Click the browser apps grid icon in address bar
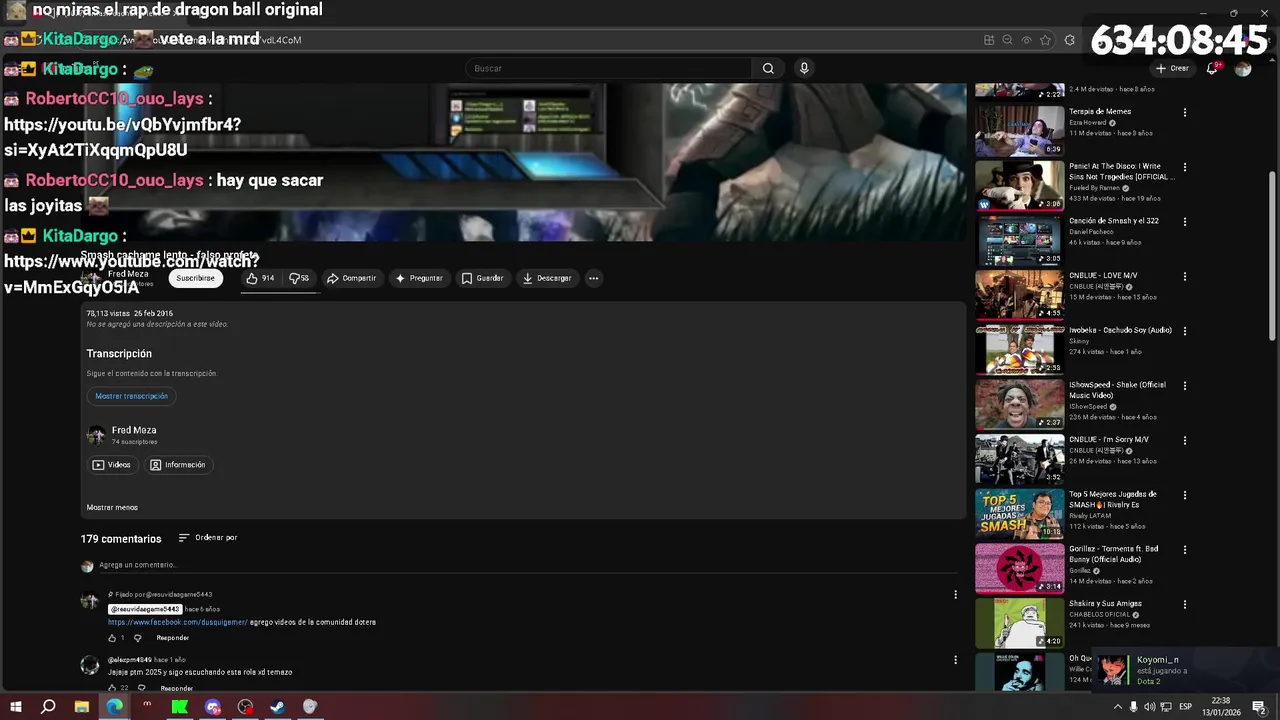The height and width of the screenshot is (720, 1280). click(x=989, y=40)
